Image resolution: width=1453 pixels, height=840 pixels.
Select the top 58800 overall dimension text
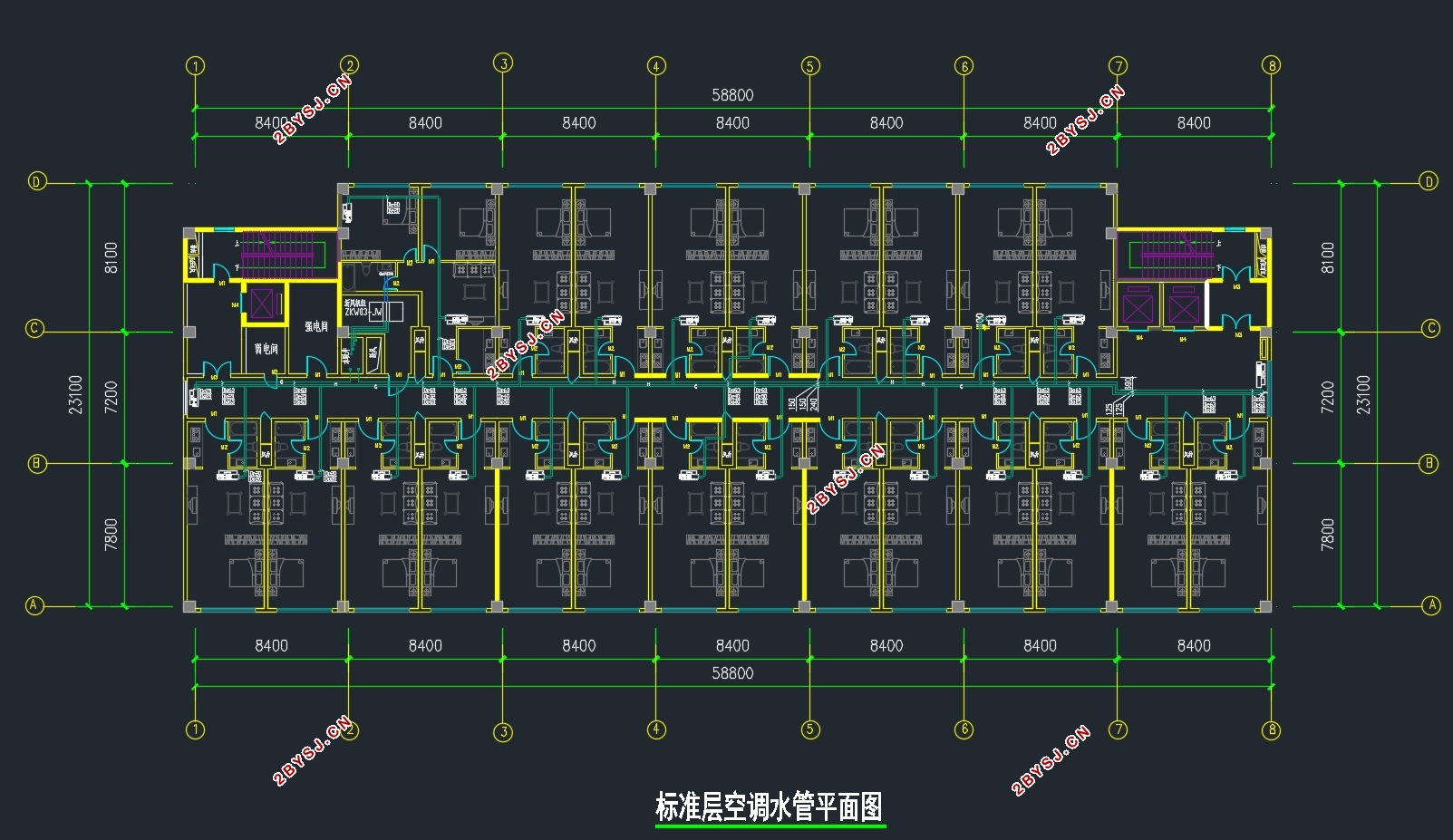point(732,95)
